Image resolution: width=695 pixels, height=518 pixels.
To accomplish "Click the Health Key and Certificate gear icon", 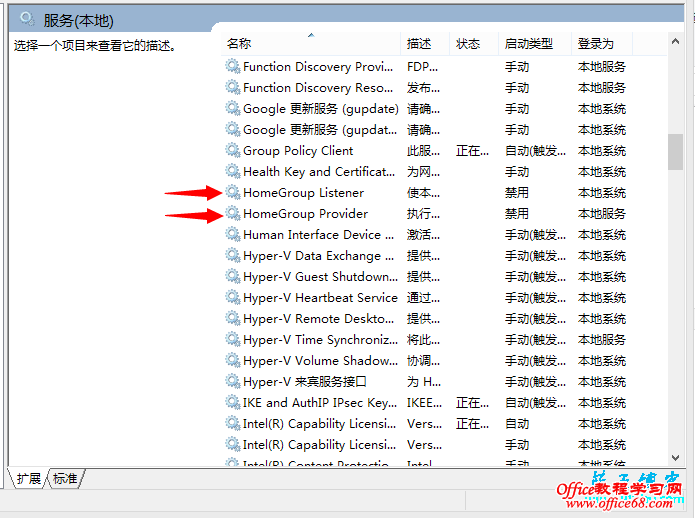I will tap(233, 171).
